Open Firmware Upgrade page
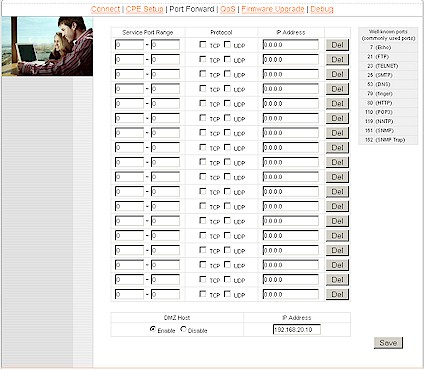Screen dimensions: 425x370 pos(273,9)
